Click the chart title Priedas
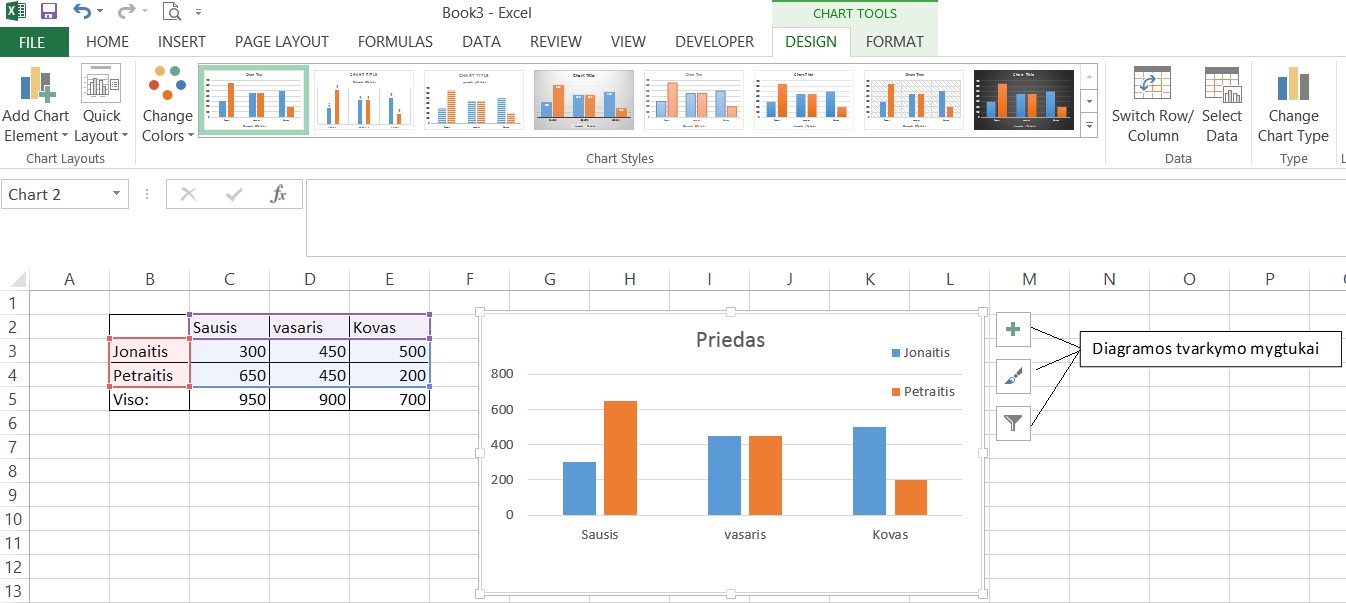The height and width of the screenshot is (603, 1346). [730, 340]
